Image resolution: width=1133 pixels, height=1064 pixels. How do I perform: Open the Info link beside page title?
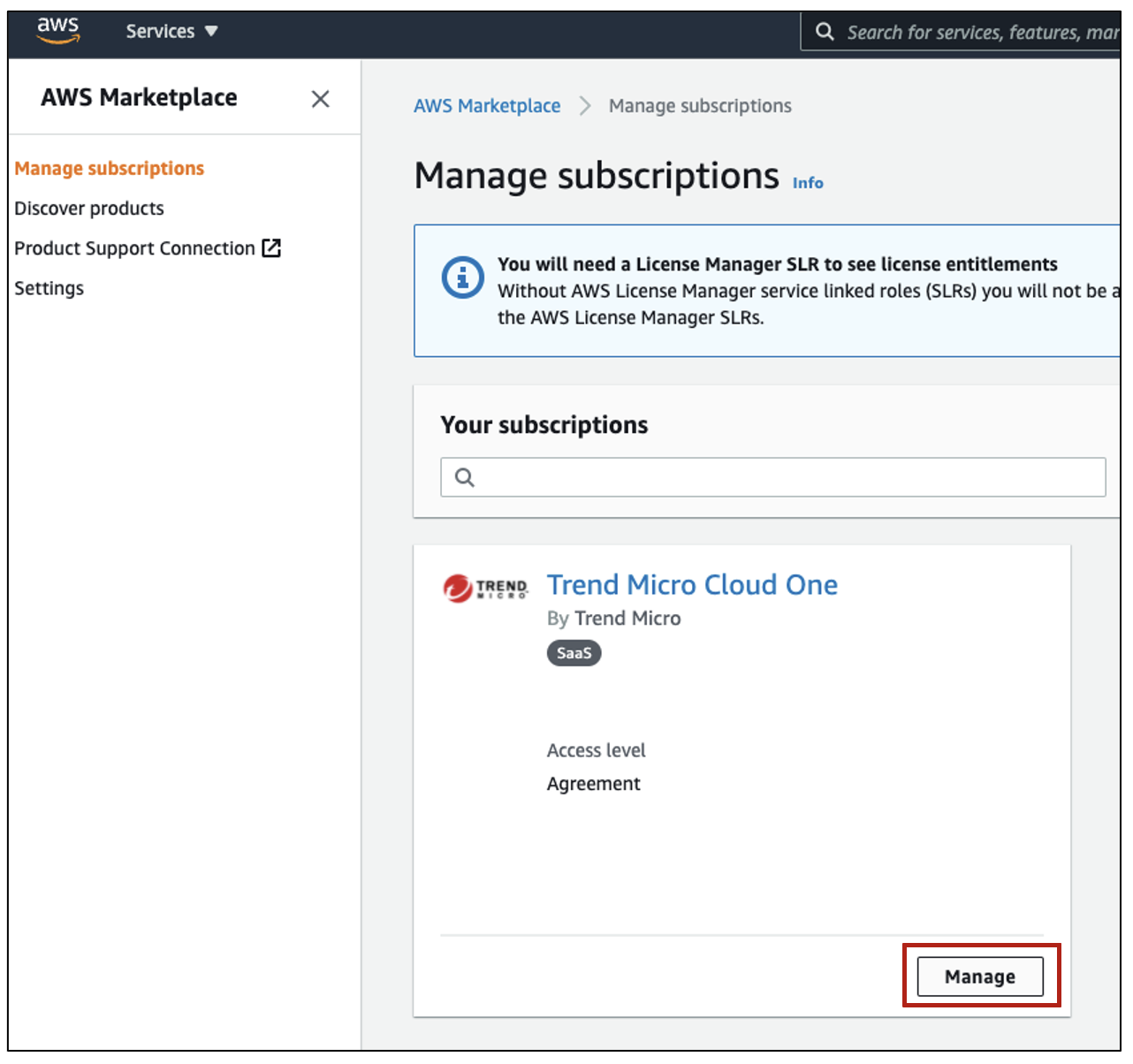(x=808, y=183)
